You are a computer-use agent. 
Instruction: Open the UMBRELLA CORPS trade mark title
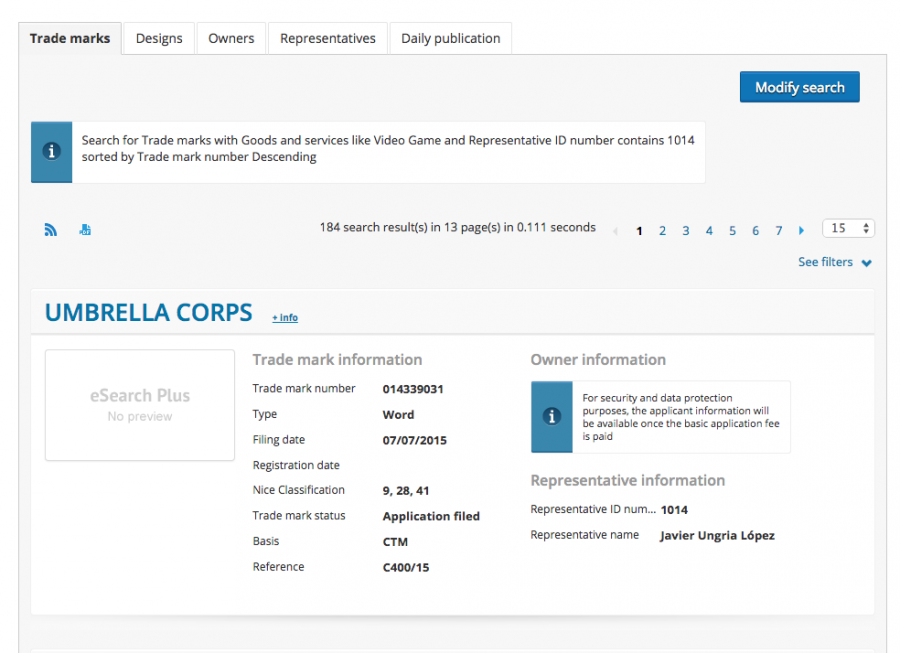(x=149, y=313)
